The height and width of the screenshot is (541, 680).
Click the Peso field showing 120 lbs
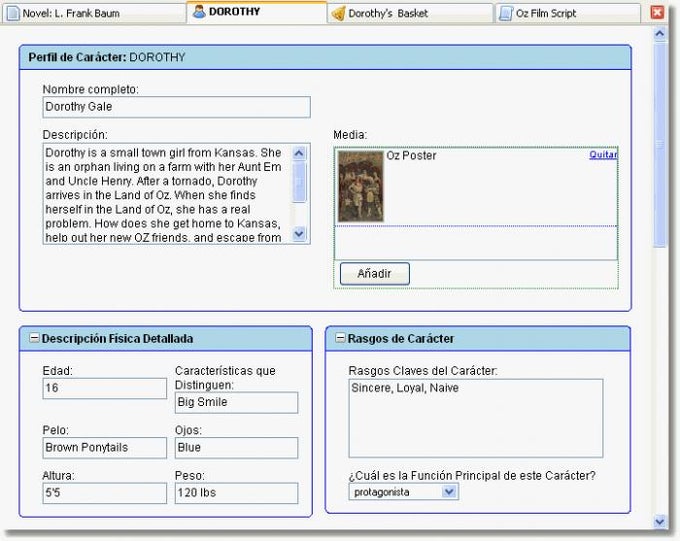pyautogui.click(x=236, y=493)
